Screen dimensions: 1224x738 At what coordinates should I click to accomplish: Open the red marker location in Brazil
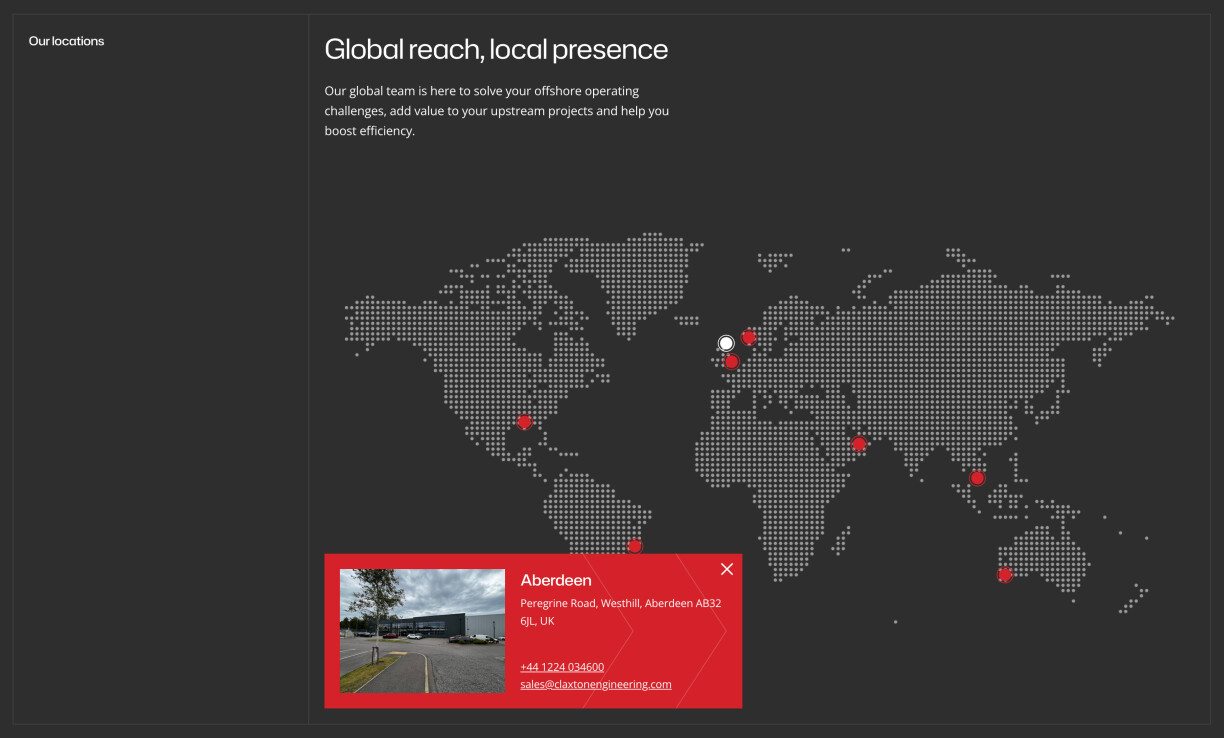(x=634, y=545)
